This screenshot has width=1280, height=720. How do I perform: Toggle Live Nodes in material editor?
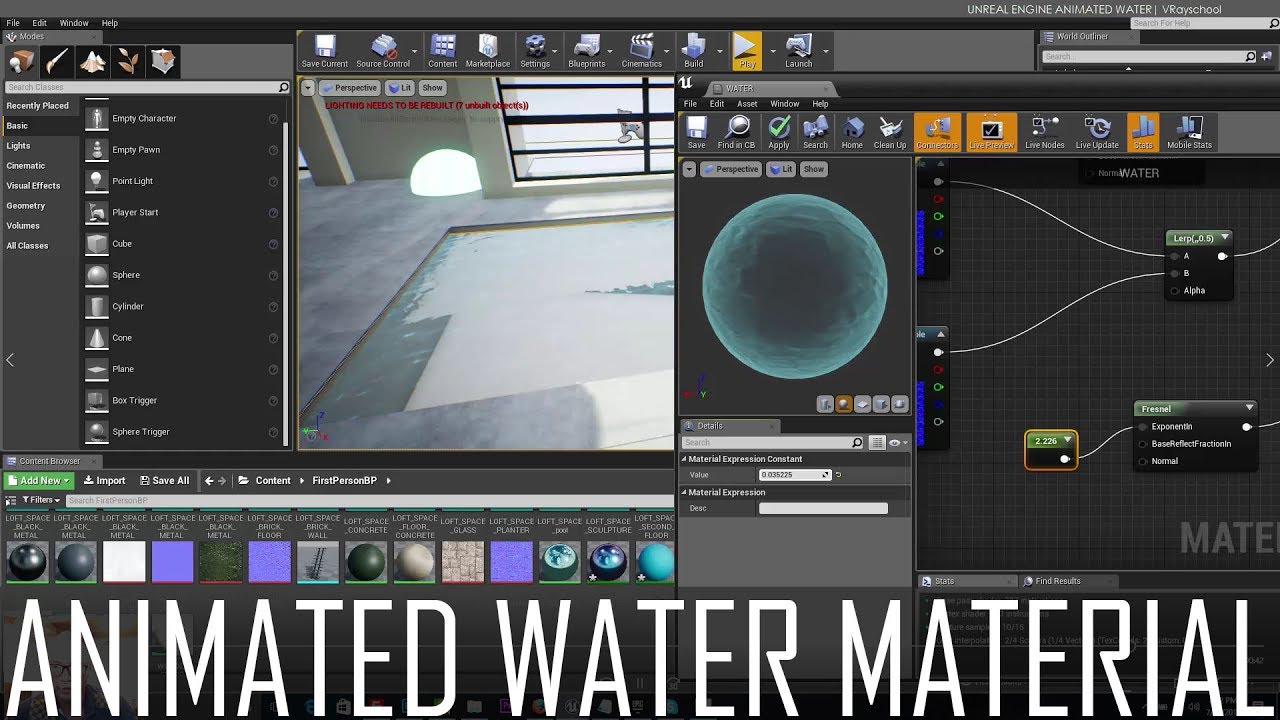tap(1045, 132)
